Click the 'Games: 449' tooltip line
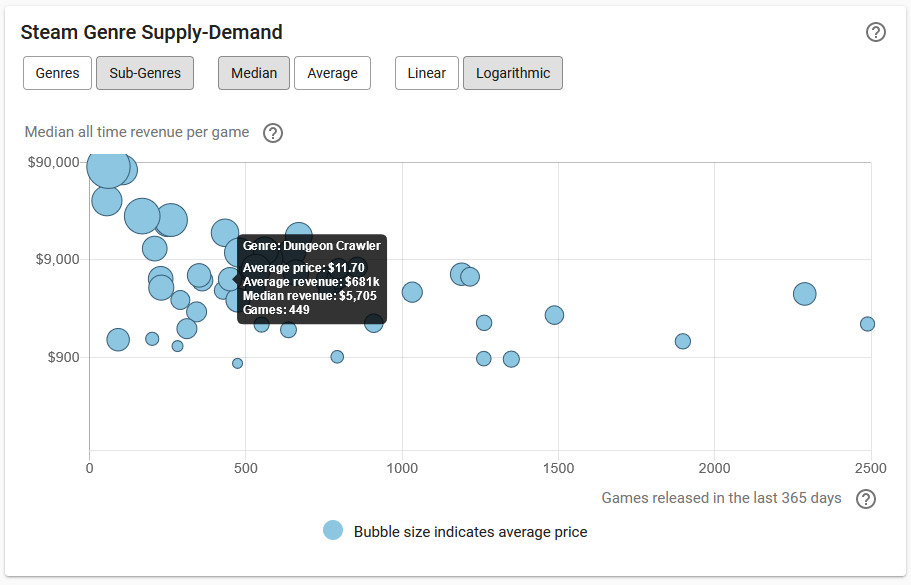The image size is (911, 585). 276,310
